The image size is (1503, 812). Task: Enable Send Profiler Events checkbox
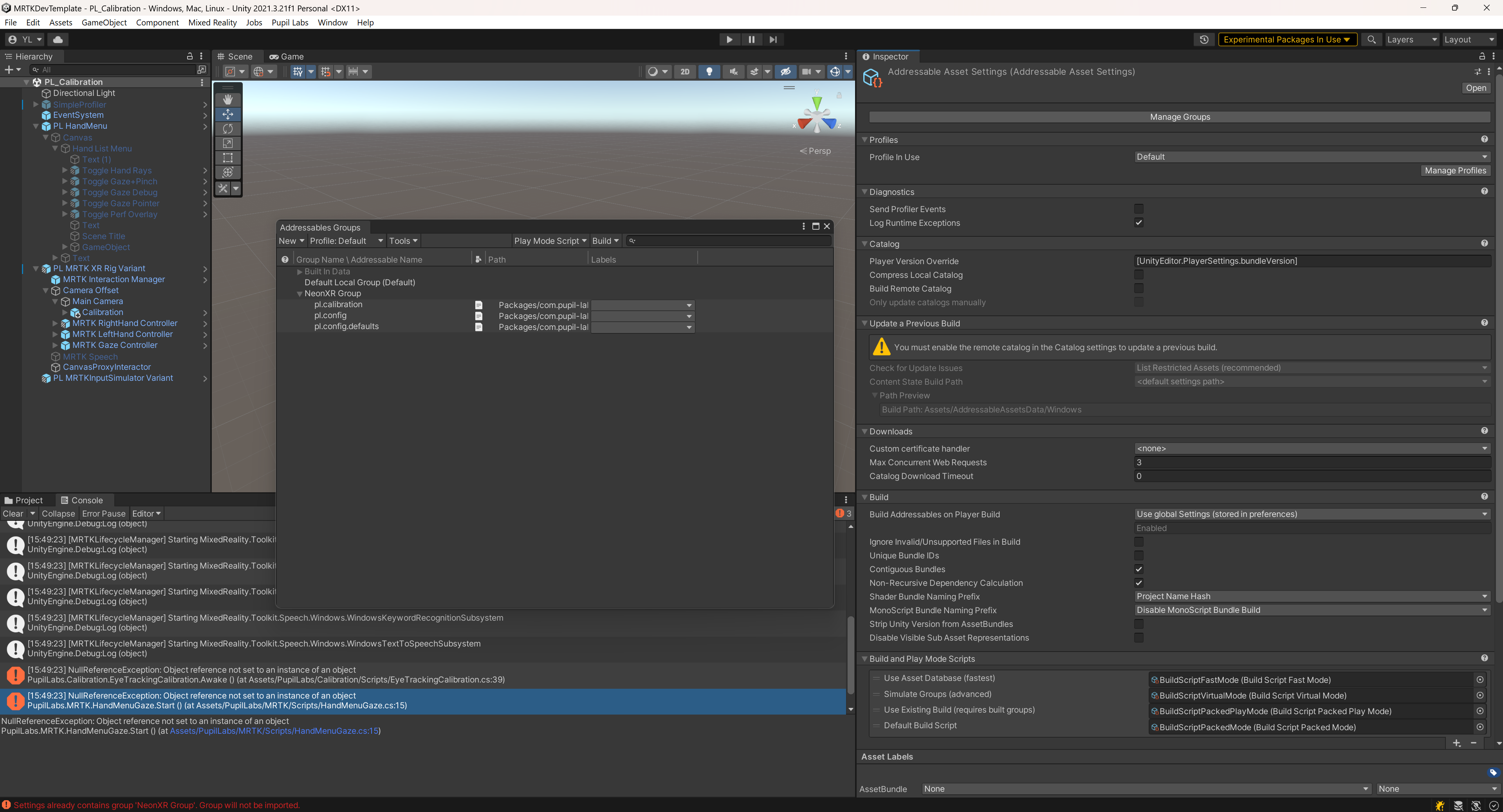(x=1139, y=208)
